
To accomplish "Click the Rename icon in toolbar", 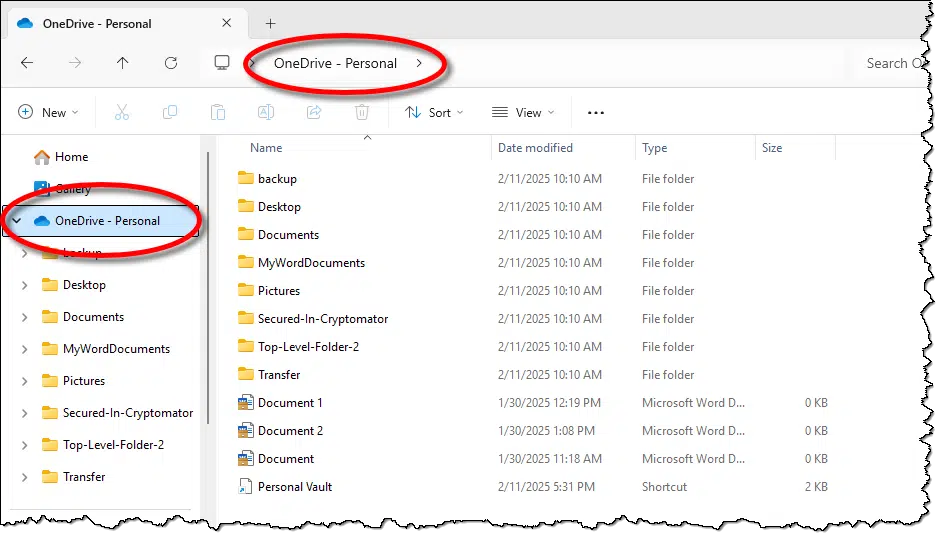I will pos(266,113).
